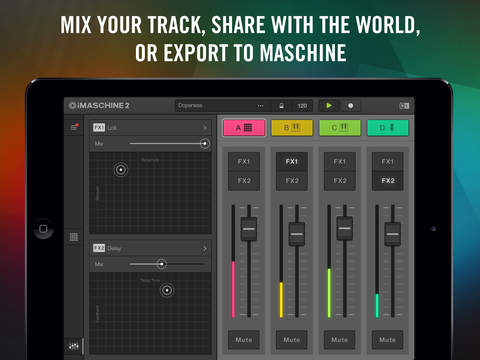Mute channel C
480x360 pixels.
tap(339, 340)
